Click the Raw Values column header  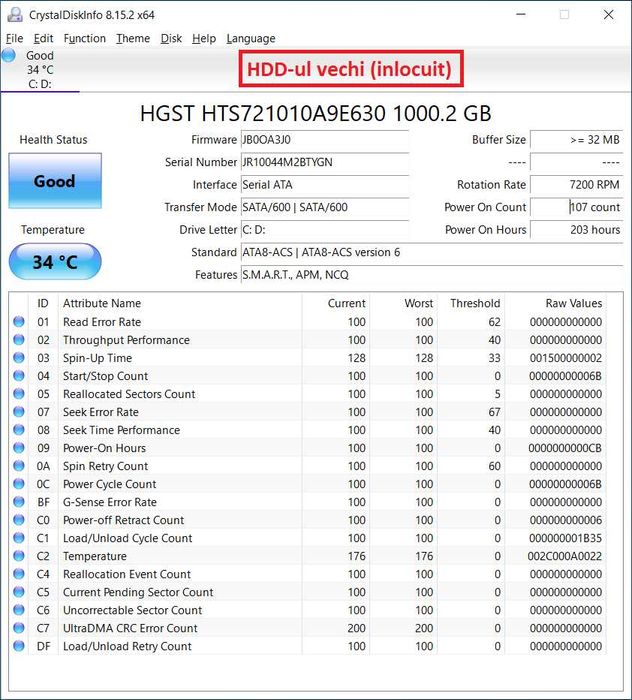click(555, 303)
